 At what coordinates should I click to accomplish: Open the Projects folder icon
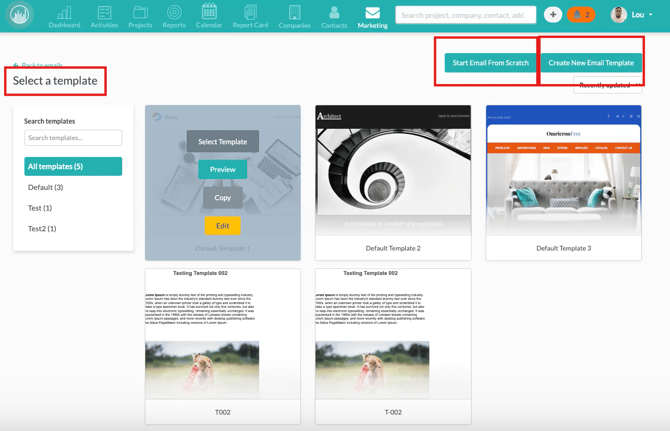[x=140, y=16]
